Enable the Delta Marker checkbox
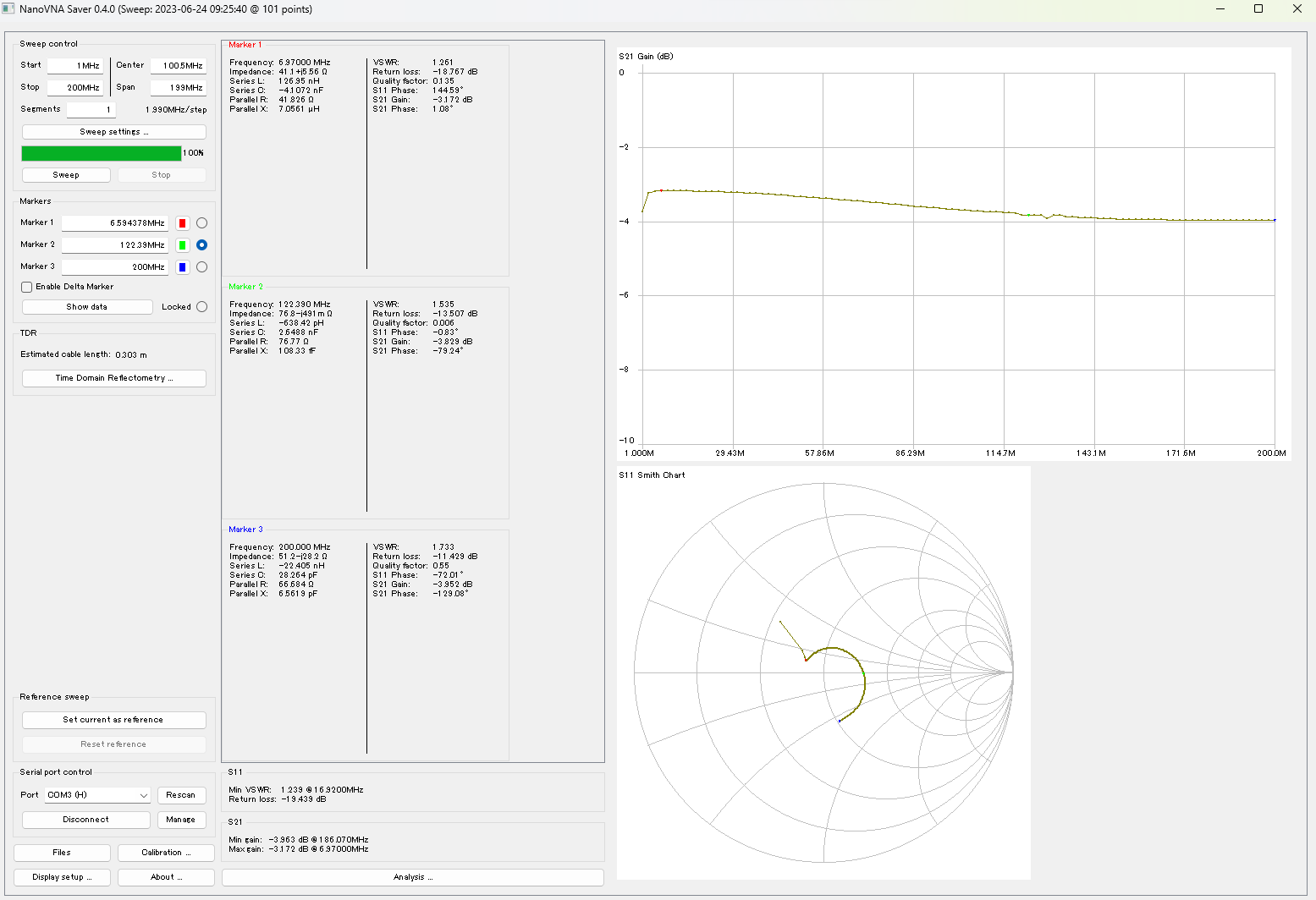 click(27, 287)
